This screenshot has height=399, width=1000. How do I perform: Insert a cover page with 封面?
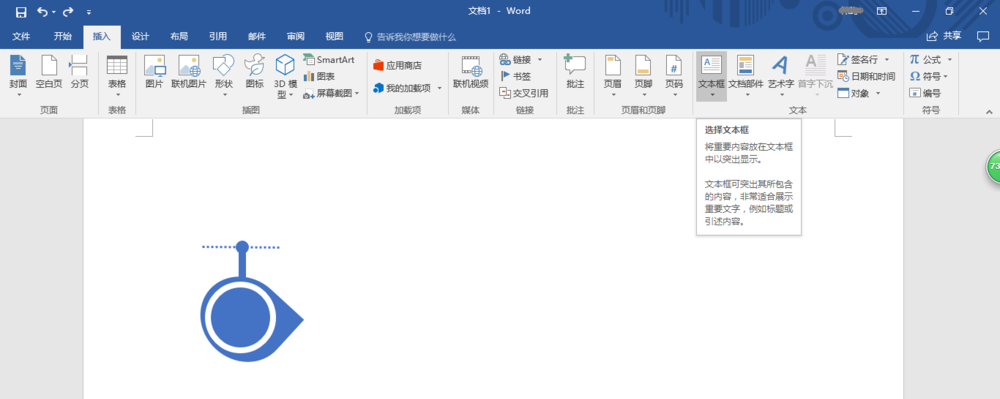coord(18,76)
